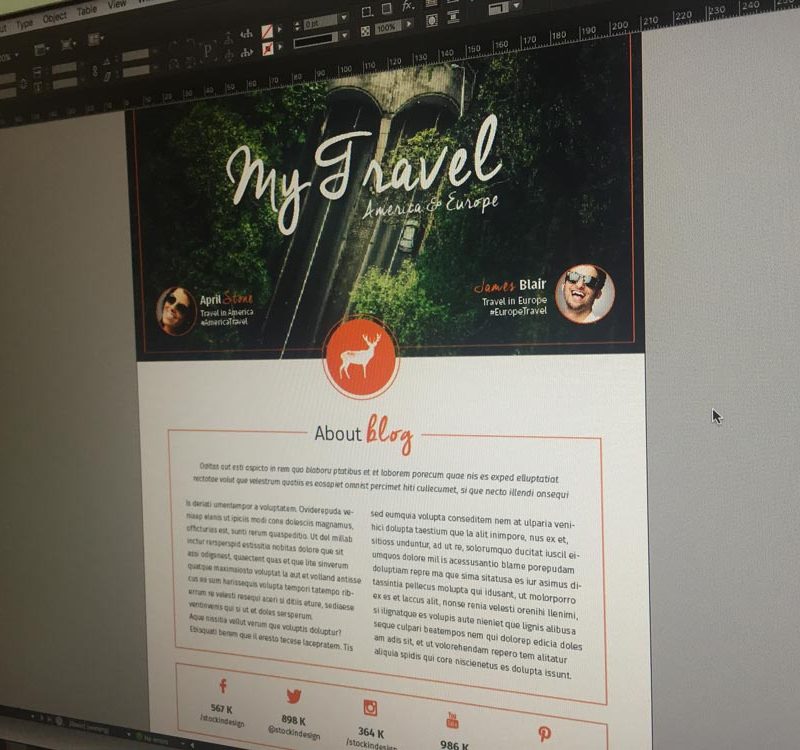Image resolution: width=800 pixels, height=750 pixels.
Task: Select James Blair's round profile photo
Action: [x=585, y=293]
